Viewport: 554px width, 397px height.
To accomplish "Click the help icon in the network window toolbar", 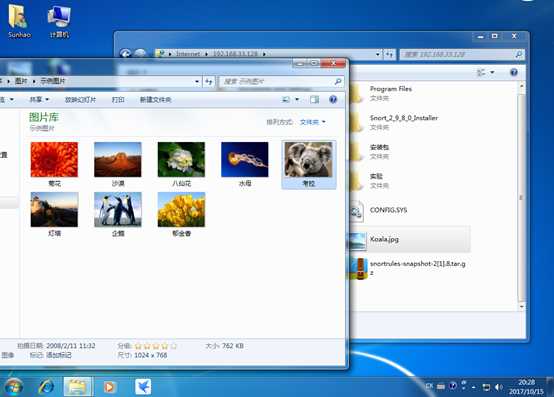I will pos(514,72).
